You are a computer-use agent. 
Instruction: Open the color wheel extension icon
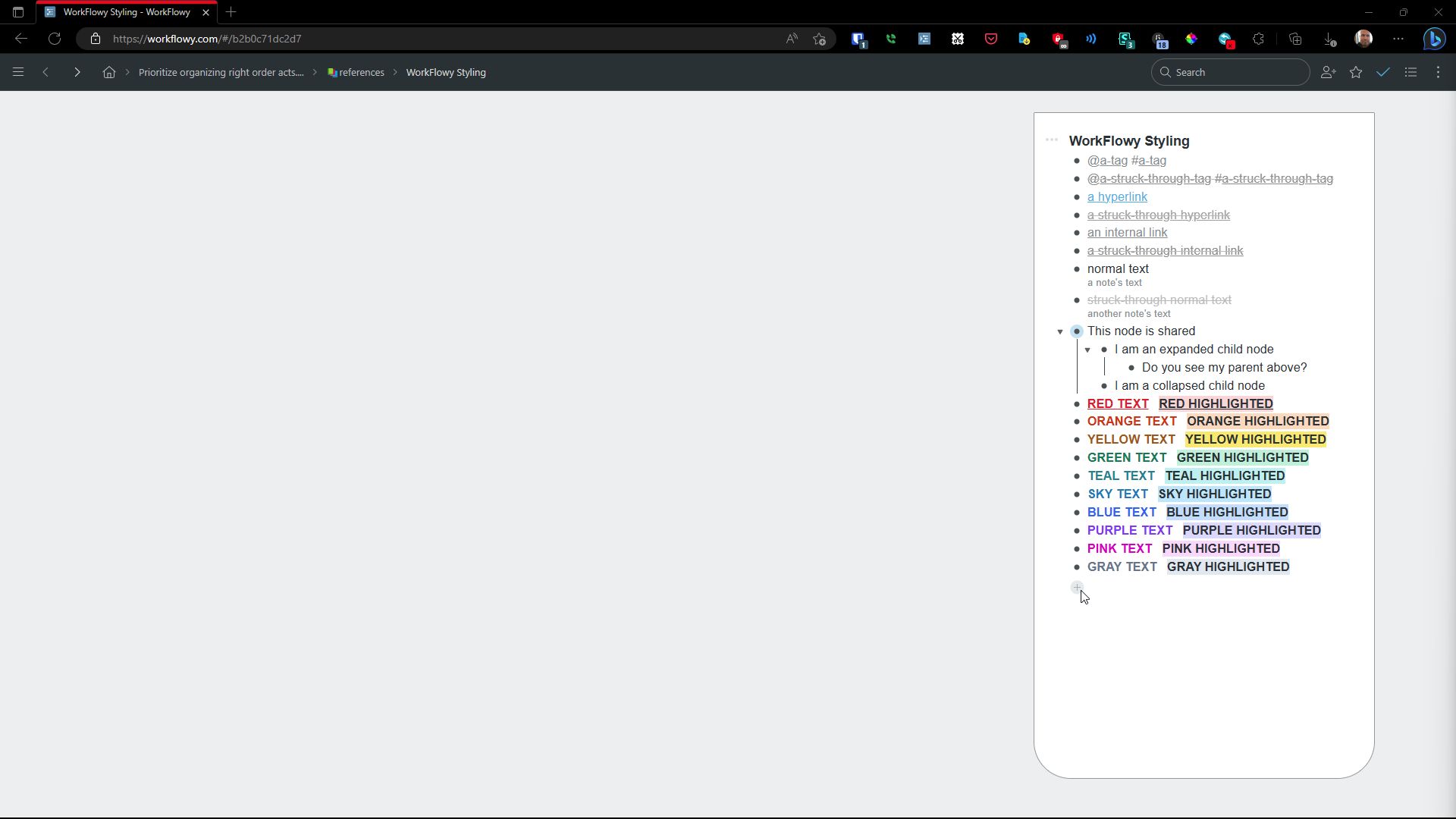coord(1191,39)
